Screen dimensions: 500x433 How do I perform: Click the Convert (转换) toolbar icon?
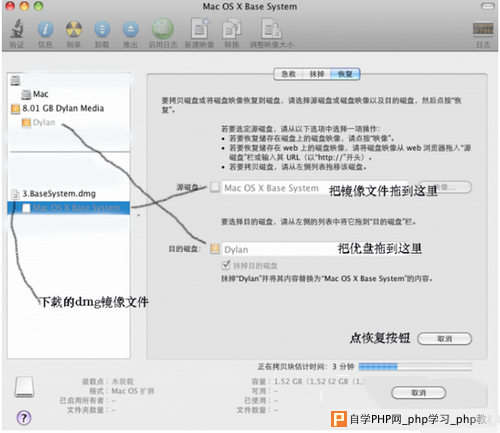(232, 29)
